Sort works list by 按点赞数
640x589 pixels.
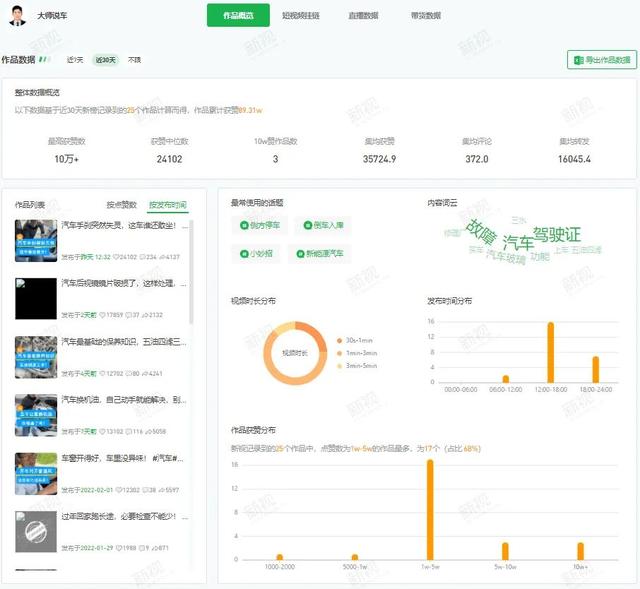coord(121,205)
